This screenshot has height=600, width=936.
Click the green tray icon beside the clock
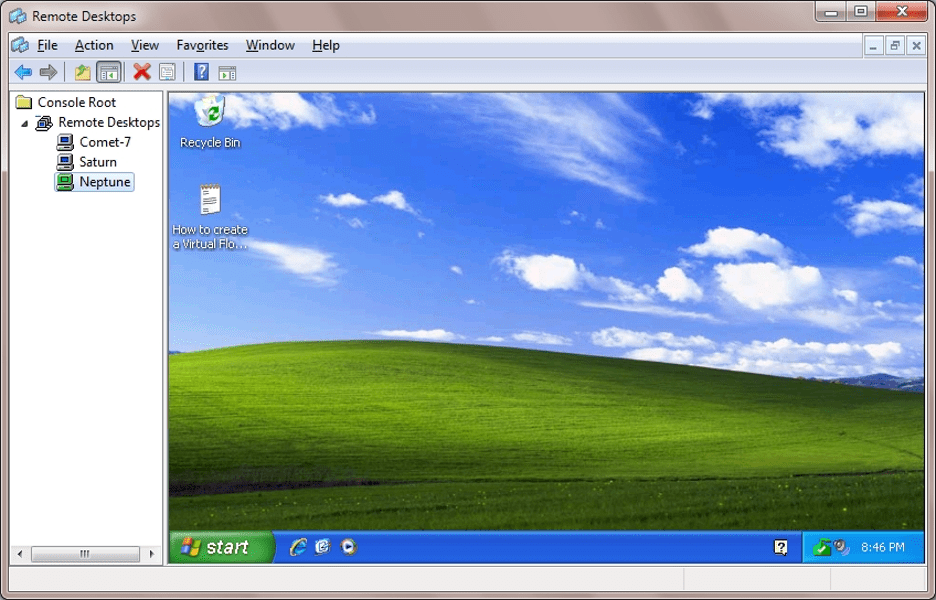(822, 547)
